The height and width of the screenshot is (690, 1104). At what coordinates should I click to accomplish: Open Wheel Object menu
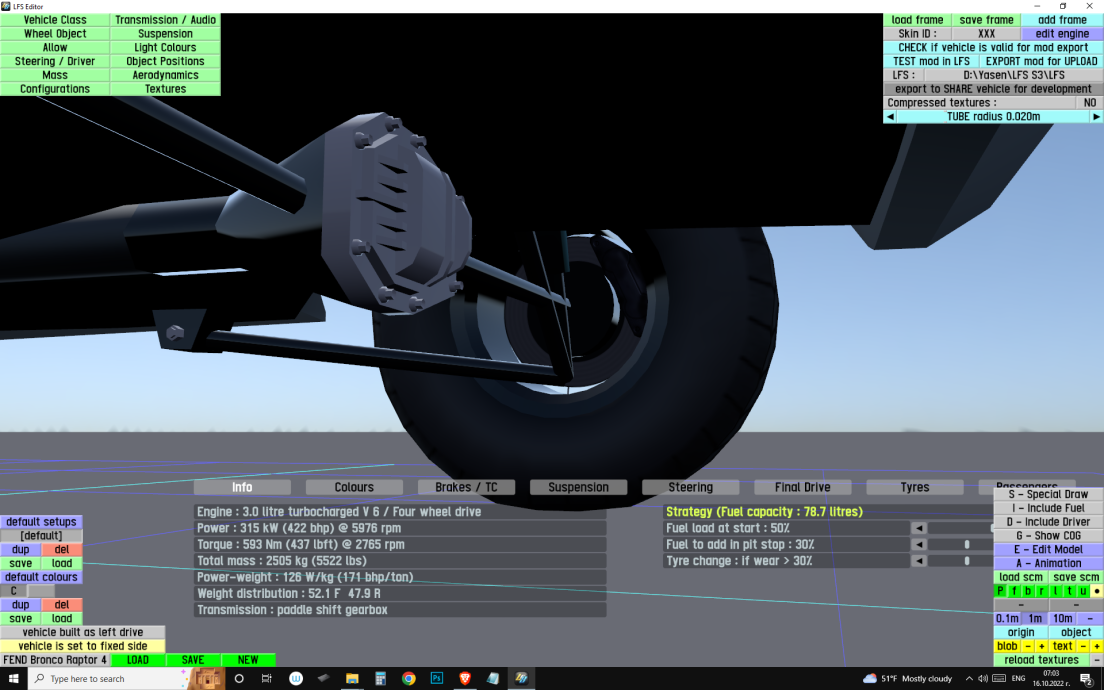[55, 34]
